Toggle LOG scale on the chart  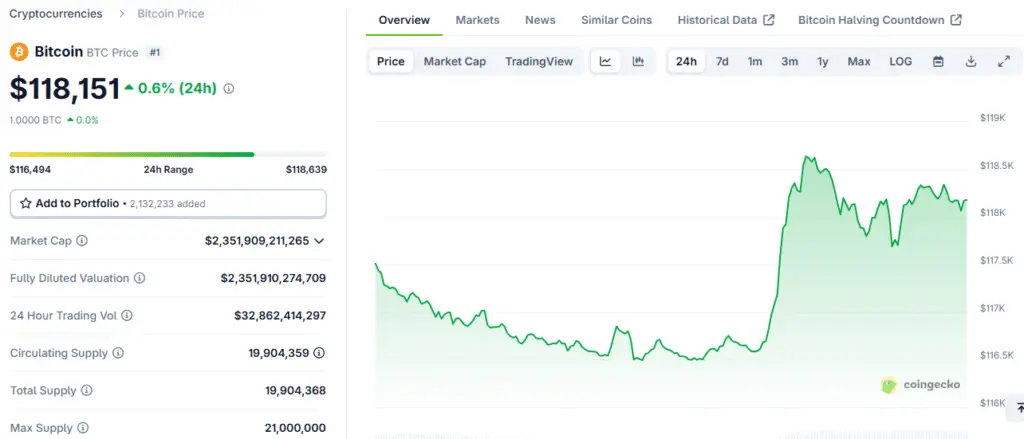tap(901, 61)
